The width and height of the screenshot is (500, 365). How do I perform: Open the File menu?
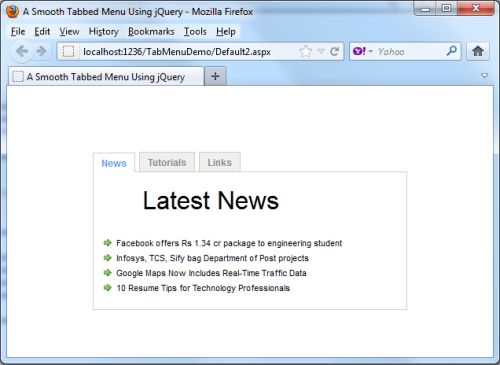click(18, 32)
